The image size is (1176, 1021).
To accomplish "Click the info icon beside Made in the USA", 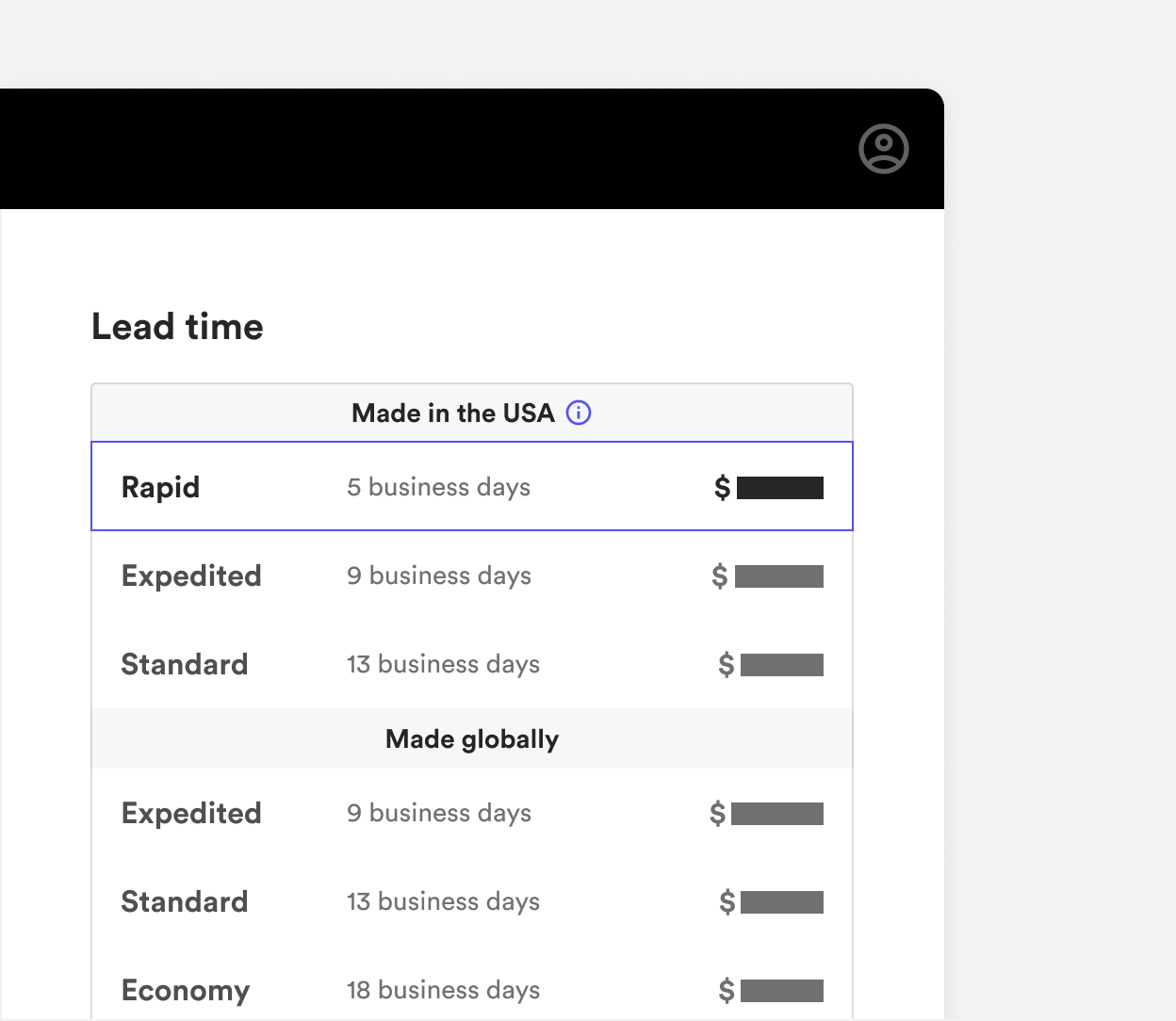I will click(x=579, y=413).
